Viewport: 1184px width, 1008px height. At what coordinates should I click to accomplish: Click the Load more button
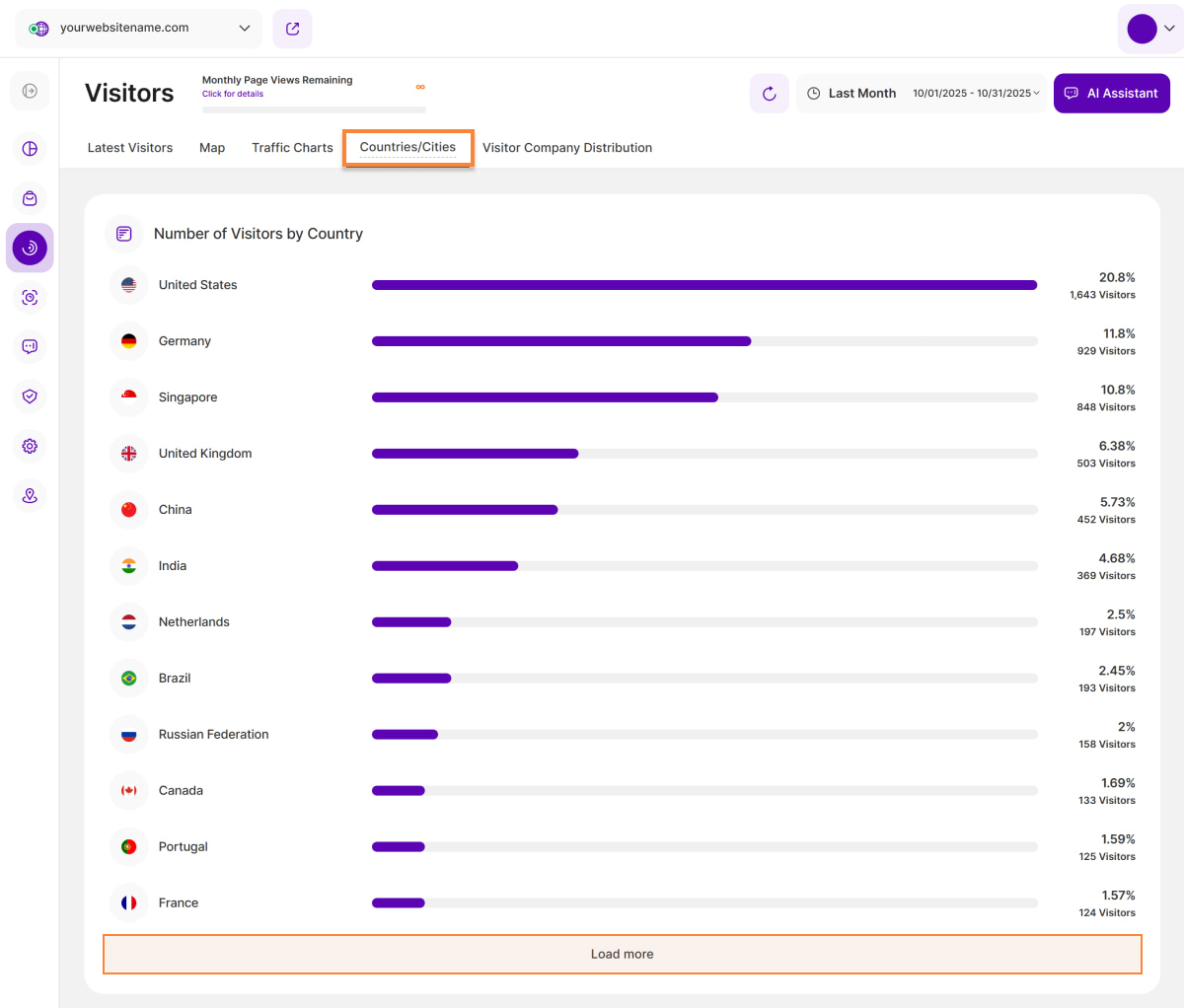click(x=622, y=954)
